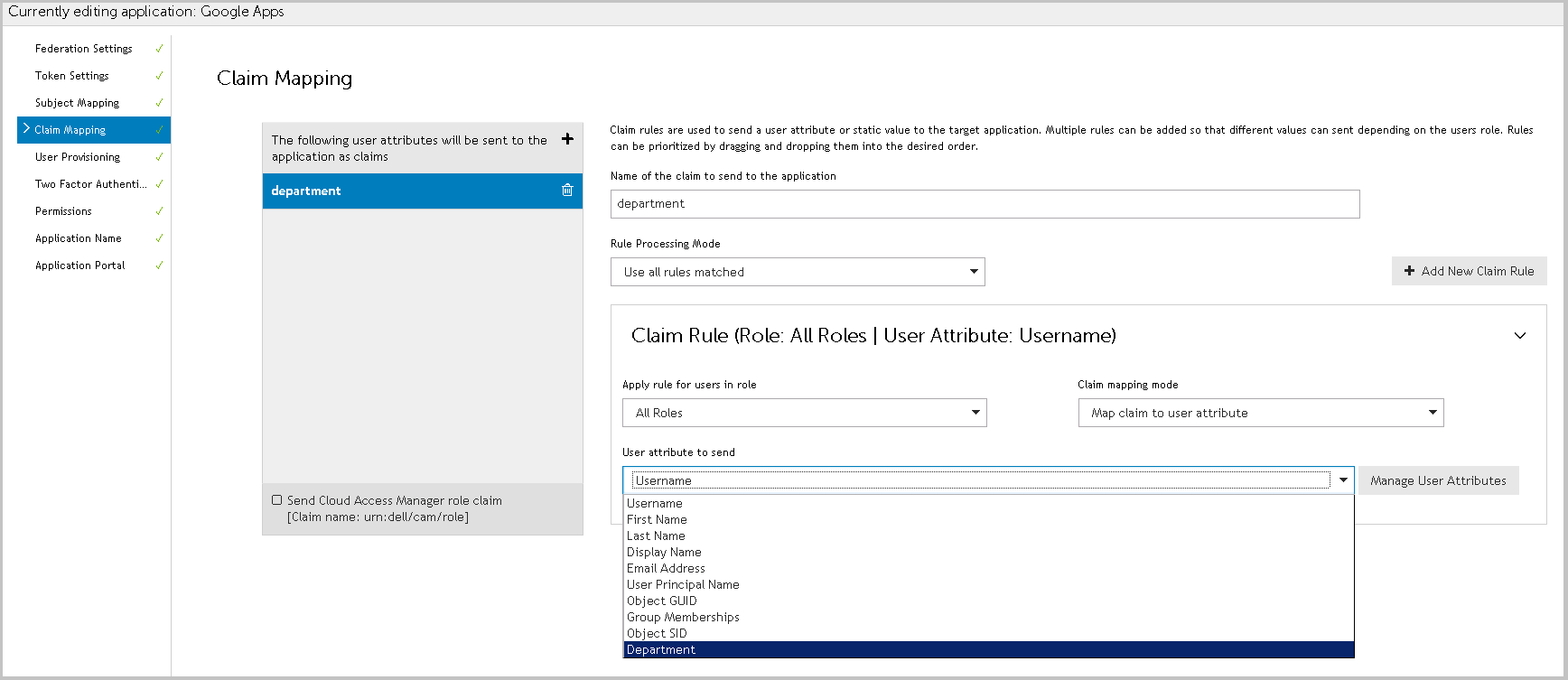This screenshot has height=680, width=1568.
Task: Select Department from attribute list
Action: click(x=661, y=649)
